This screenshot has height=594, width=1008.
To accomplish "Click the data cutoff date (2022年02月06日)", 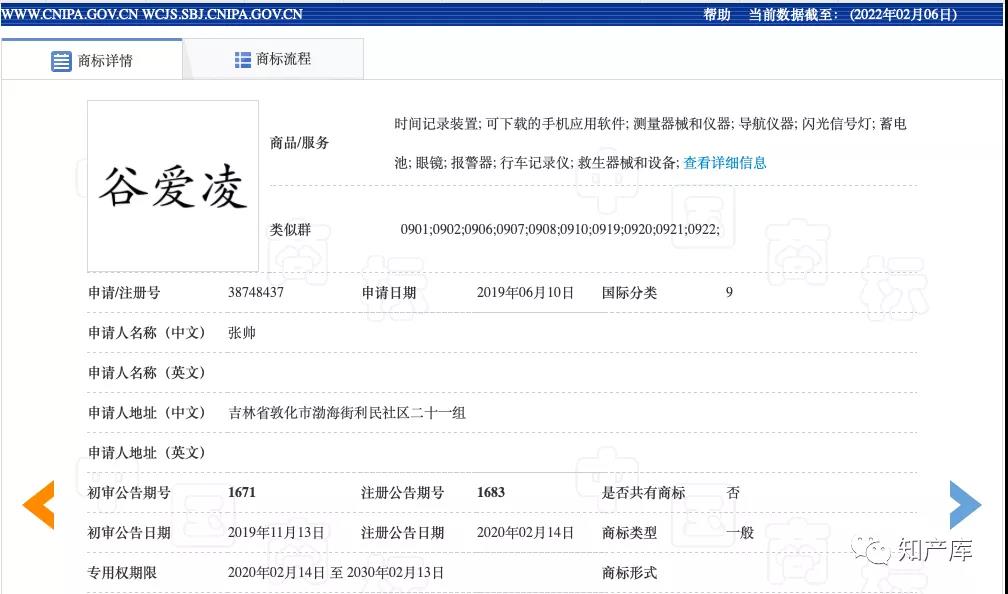I will tap(903, 14).
